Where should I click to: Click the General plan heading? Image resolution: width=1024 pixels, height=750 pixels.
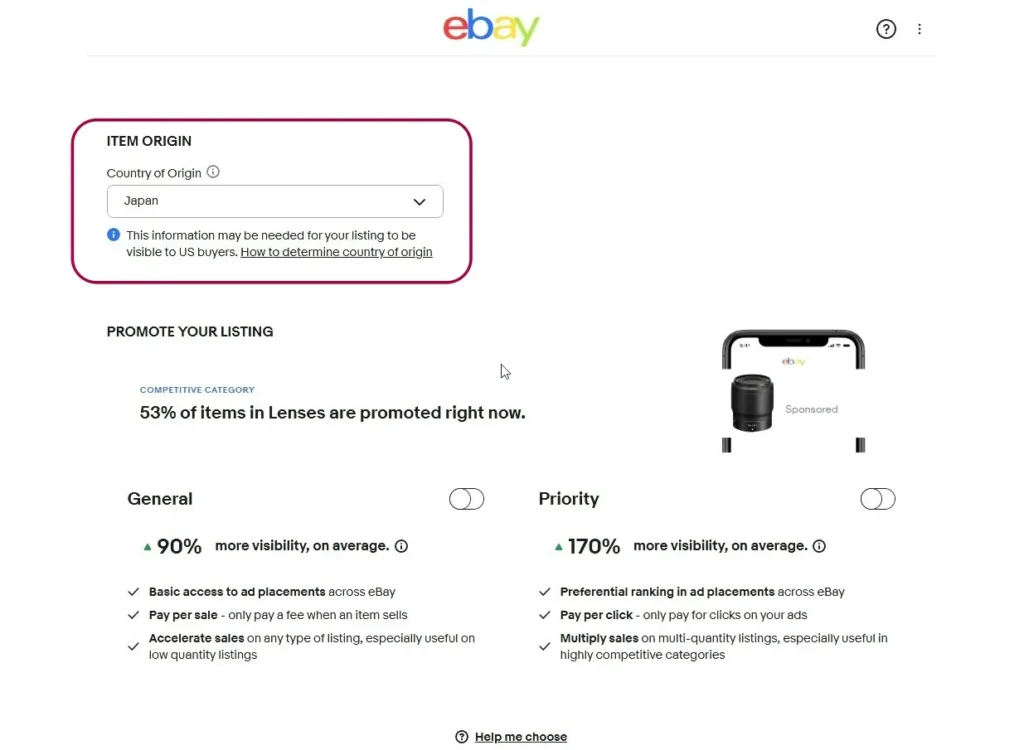[x=160, y=499]
